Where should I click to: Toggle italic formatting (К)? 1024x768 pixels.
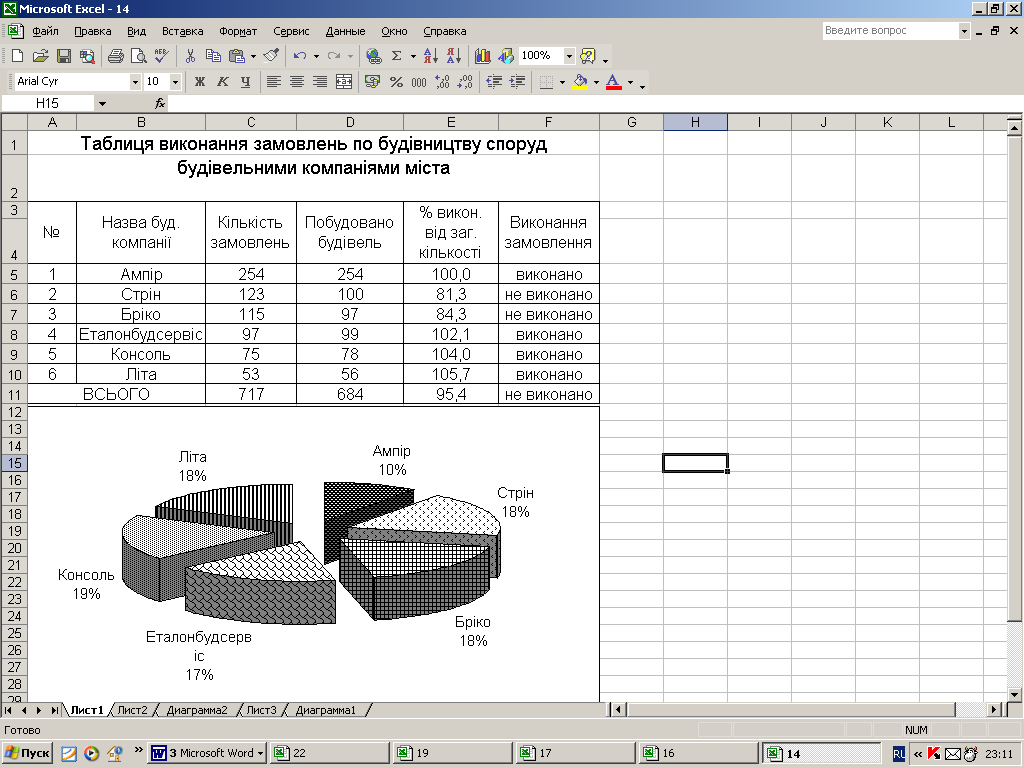[x=223, y=82]
